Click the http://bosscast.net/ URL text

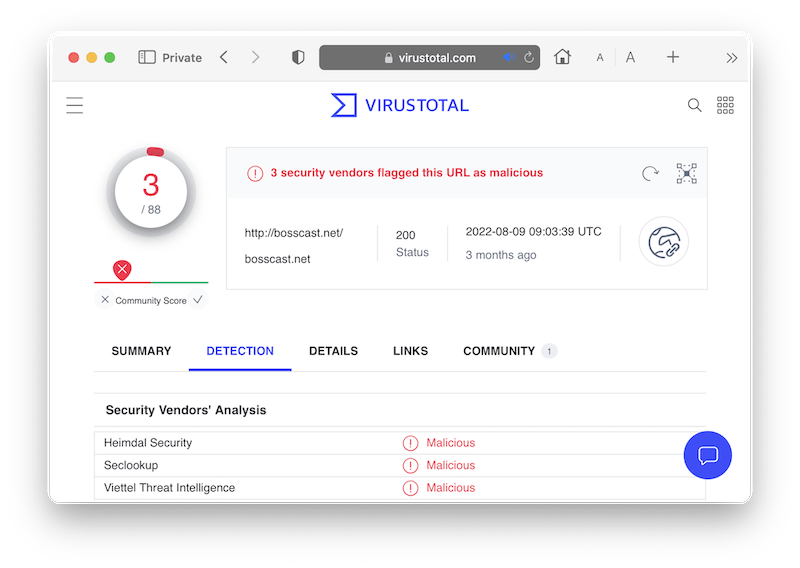point(294,233)
